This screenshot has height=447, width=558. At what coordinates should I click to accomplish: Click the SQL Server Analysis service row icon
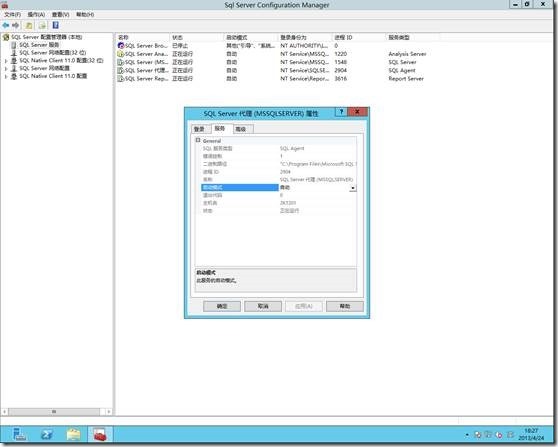121,54
